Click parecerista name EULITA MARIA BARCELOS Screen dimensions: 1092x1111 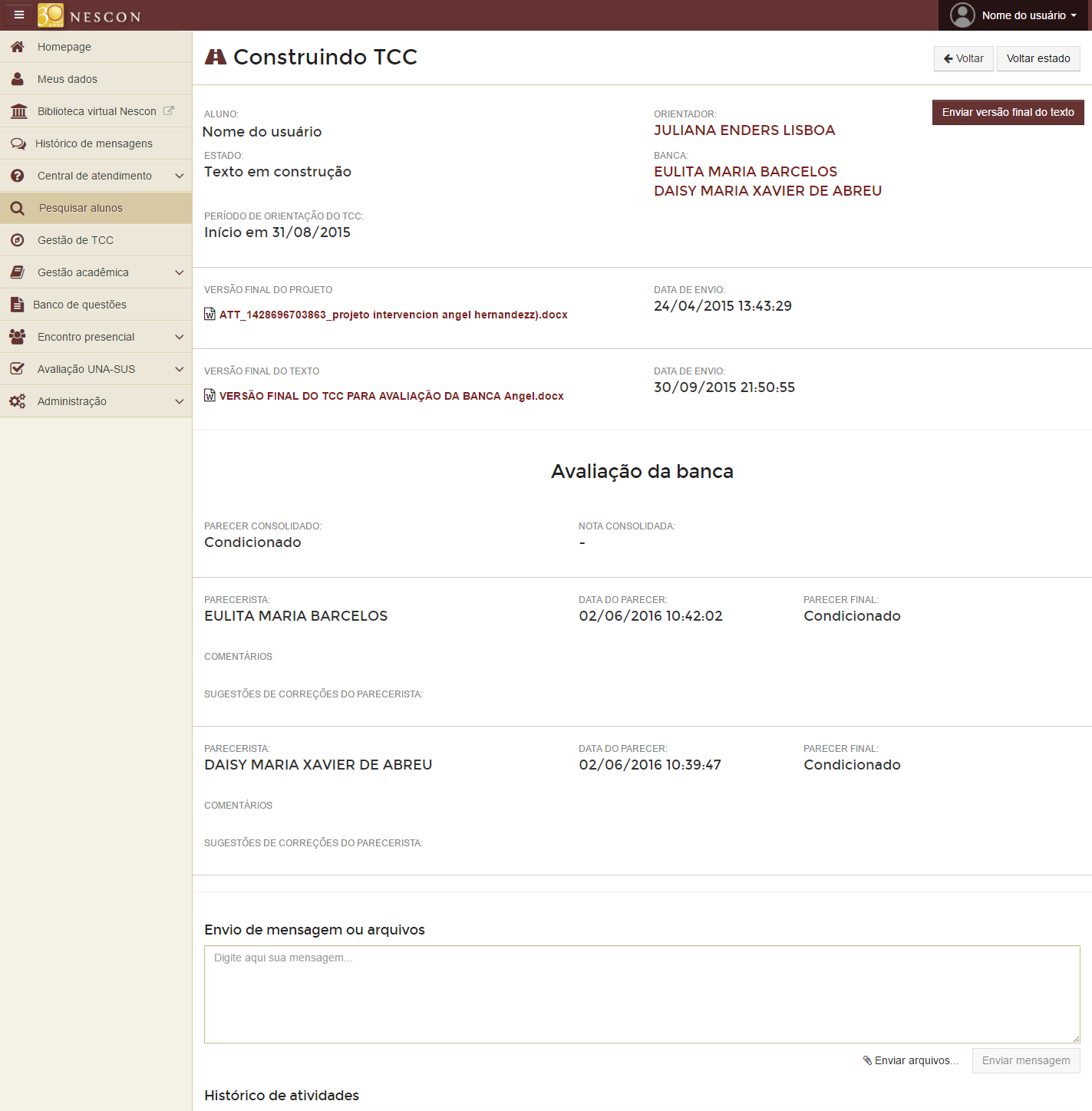click(296, 616)
